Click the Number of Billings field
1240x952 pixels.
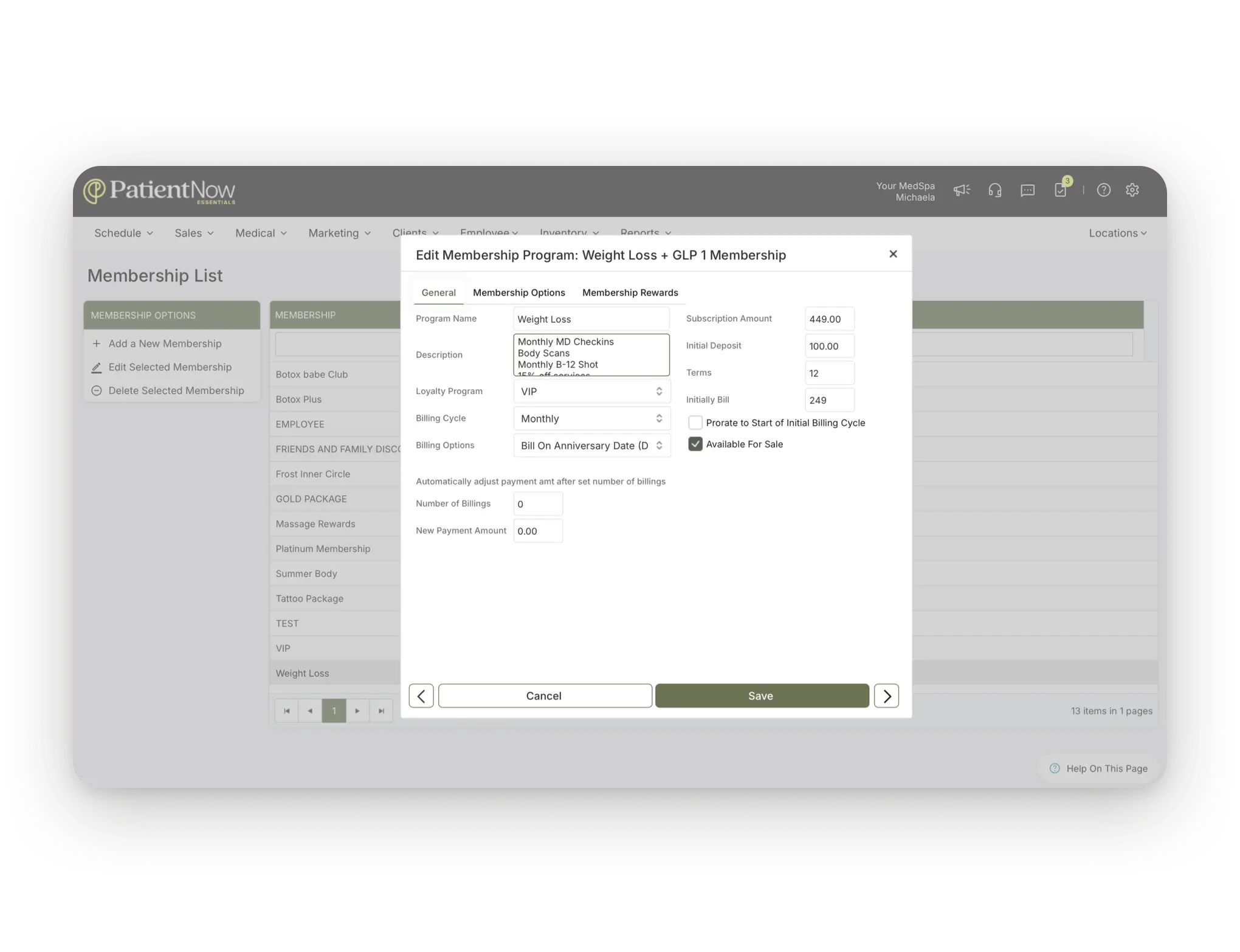(538, 504)
